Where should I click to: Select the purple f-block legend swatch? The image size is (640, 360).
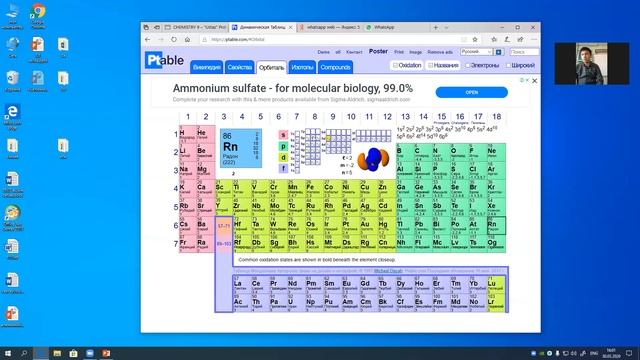pyautogui.click(x=283, y=168)
